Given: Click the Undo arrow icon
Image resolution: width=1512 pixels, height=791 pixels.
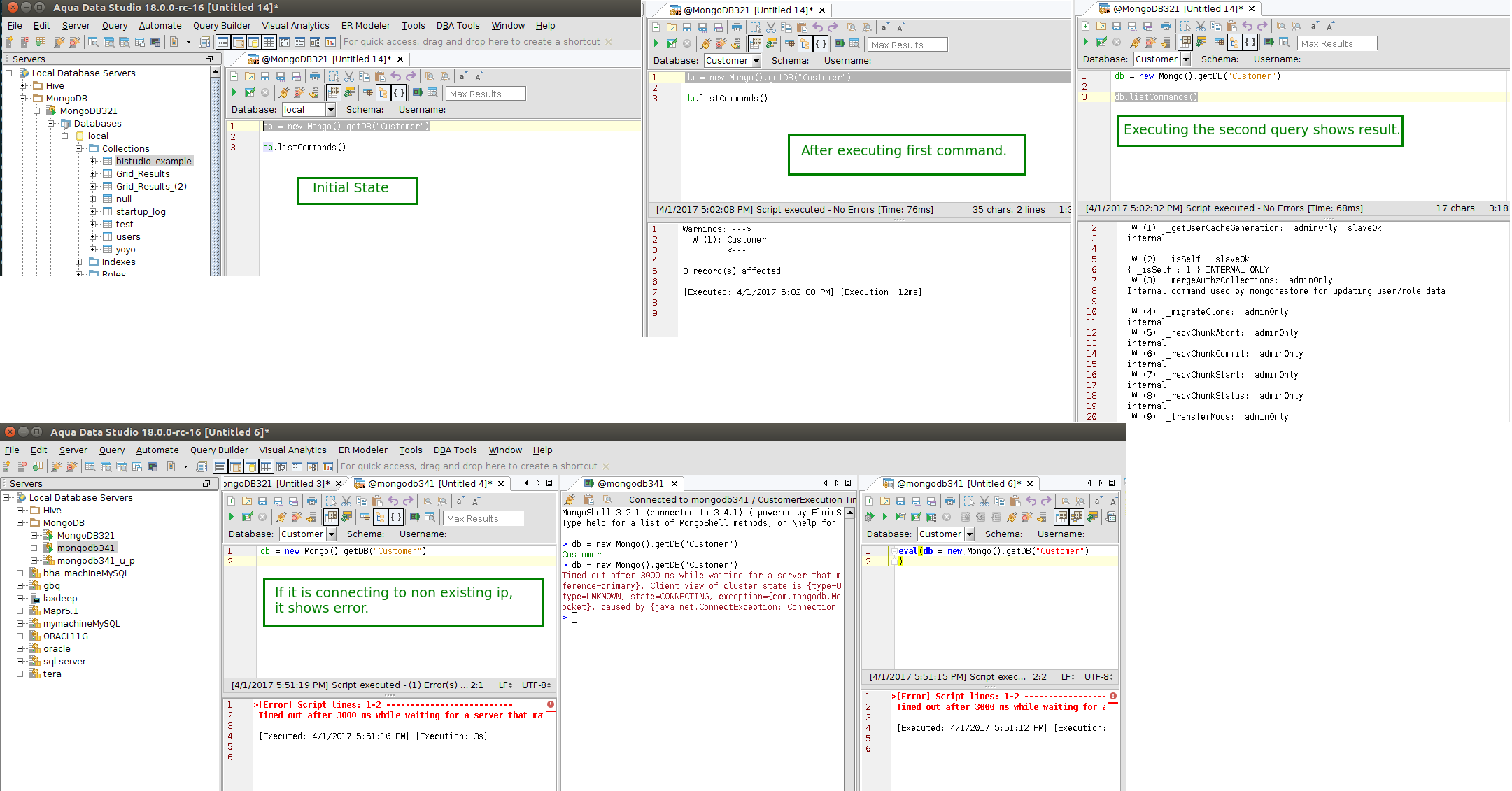Looking at the screenshot, I should click(x=396, y=77).
